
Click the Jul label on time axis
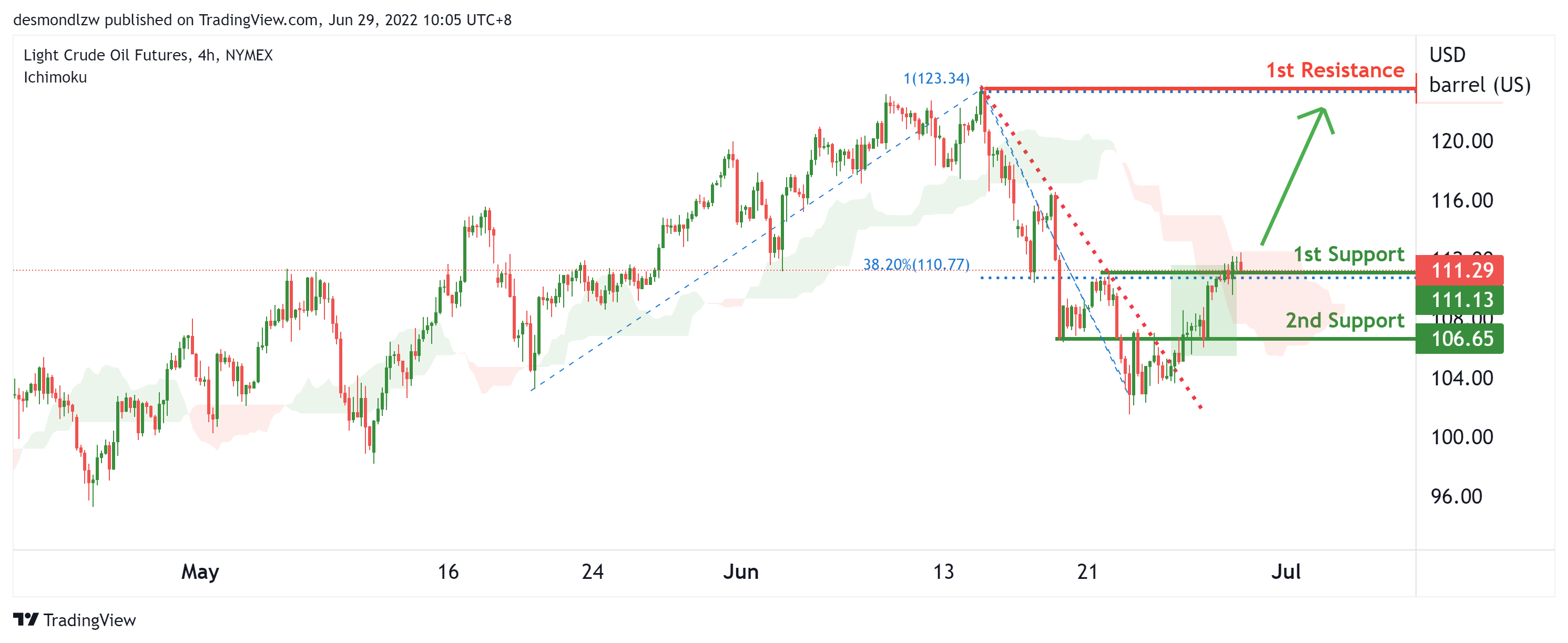click(1286, 571)
